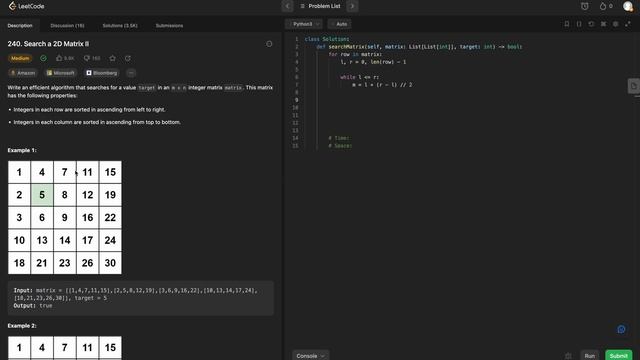Viewport: 640px width, 360px height.
Task: Go to previous problem arrow
Action: (287, 6)
